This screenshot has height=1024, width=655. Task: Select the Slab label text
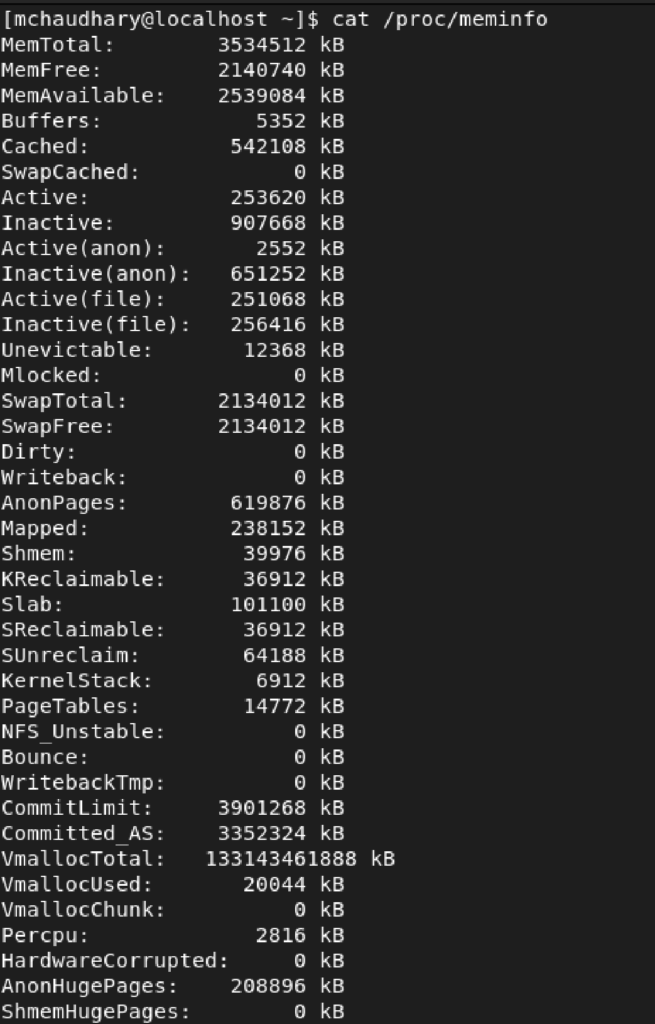point(31,605)
